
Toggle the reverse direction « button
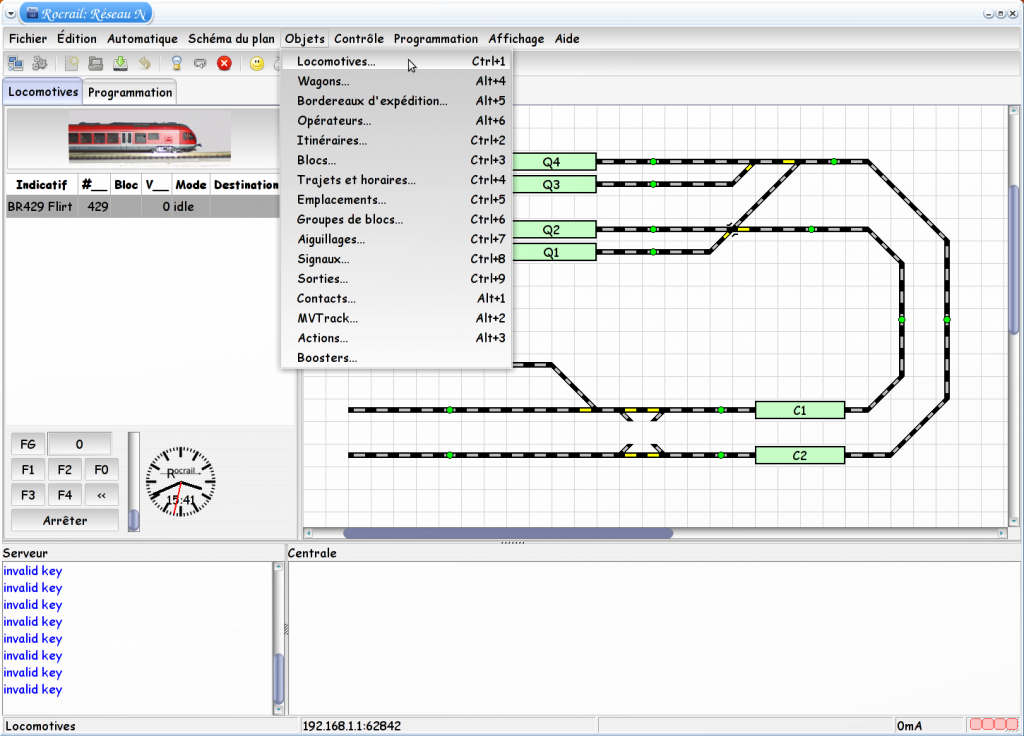click(x=101, y=494)
